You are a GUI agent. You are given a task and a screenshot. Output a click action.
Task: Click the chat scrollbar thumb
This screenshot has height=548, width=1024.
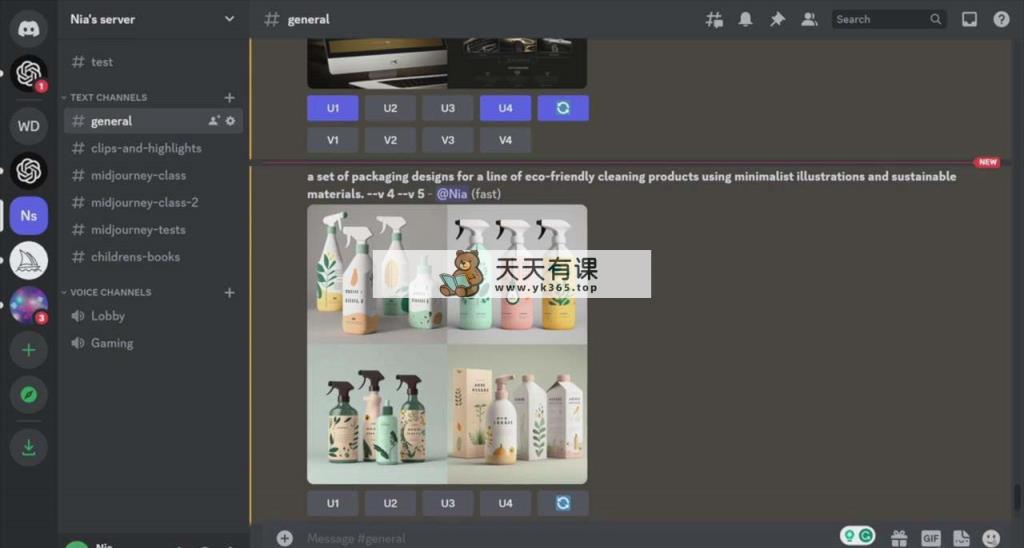(1016, 496)
